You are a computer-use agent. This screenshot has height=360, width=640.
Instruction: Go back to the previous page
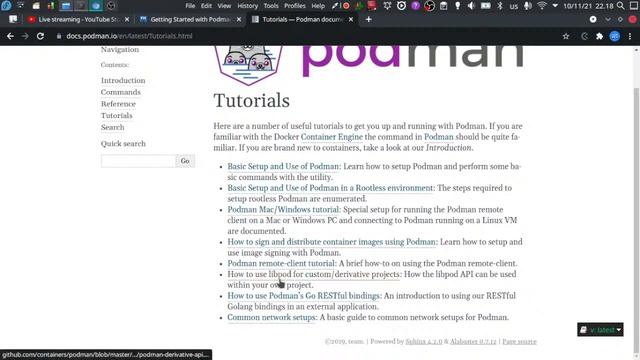tap(10, 36)
